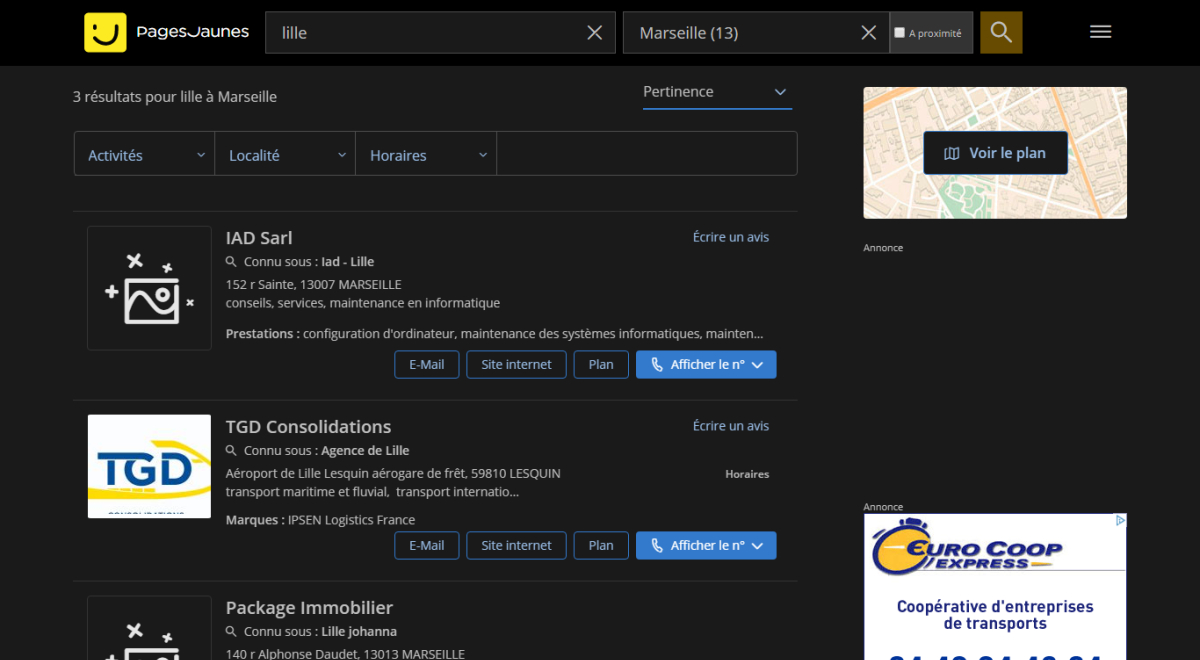Visit TGD Consolidations' Site internet
Screen dimensions: 1200x660
coord(516,545)
